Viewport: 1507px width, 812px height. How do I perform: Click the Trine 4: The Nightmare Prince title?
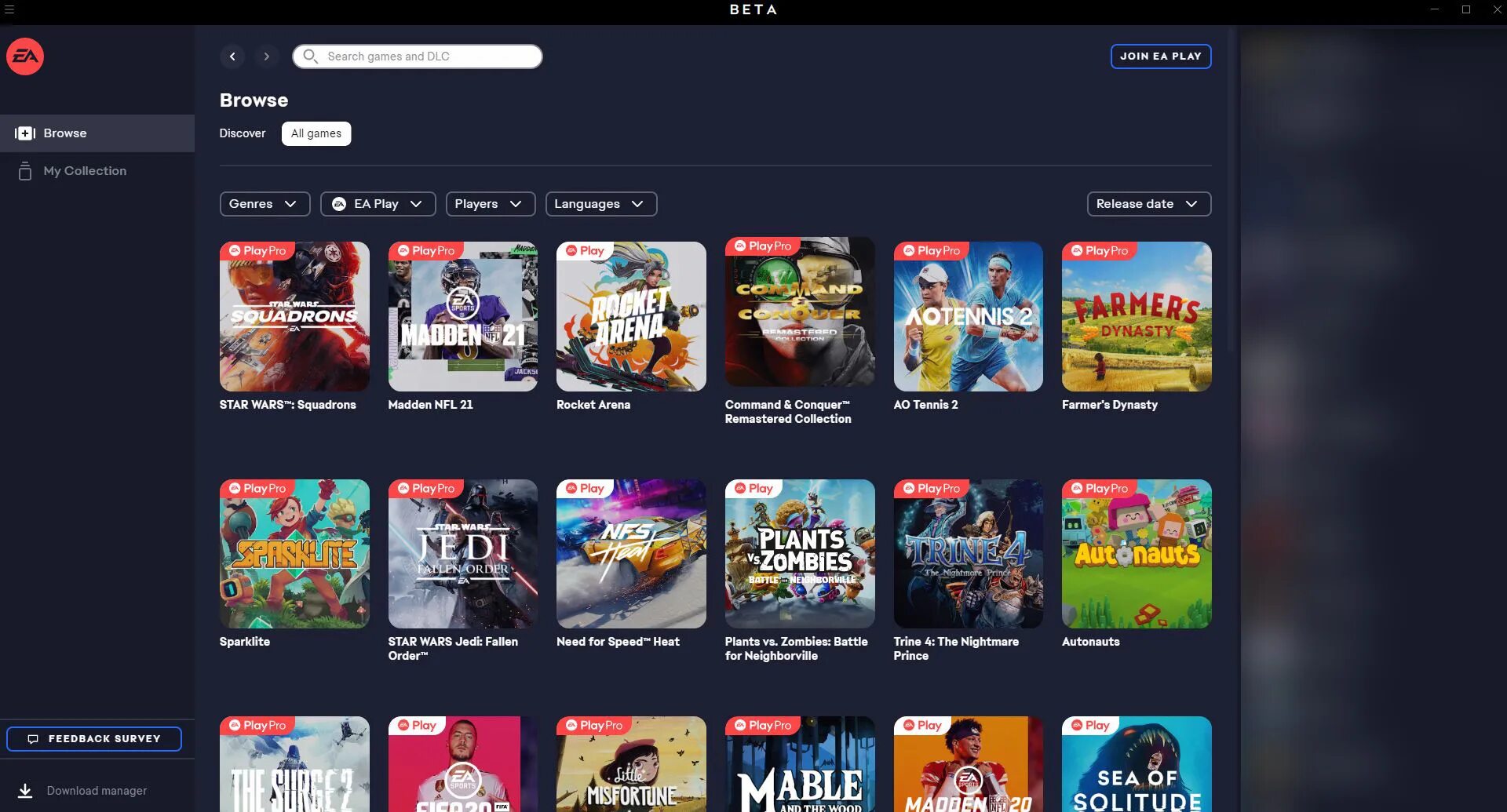point(956,649)
